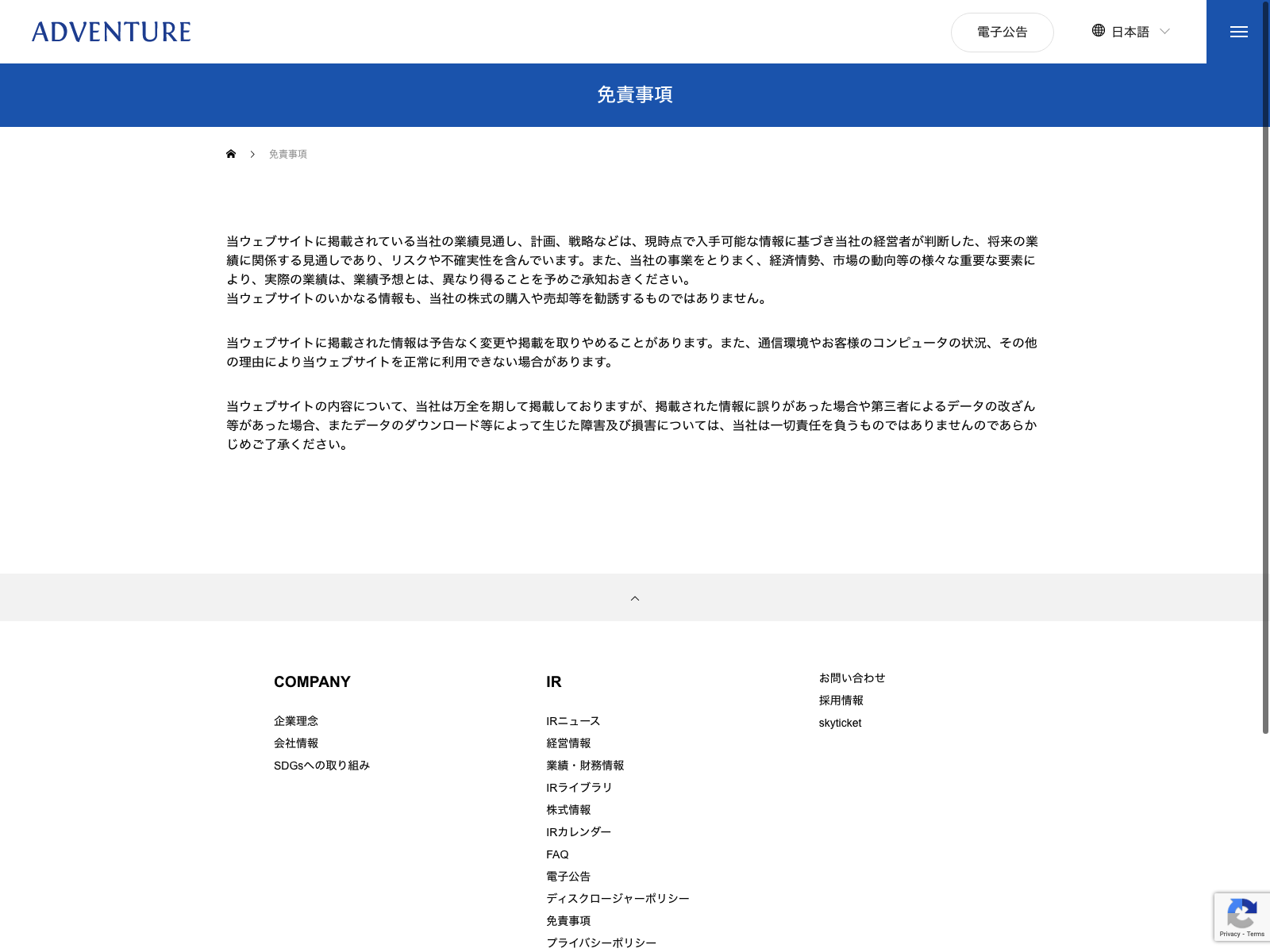The image size is (1270, 952).
Task: Open the IRカレンダー link
Action: click(x=579, y=832)
